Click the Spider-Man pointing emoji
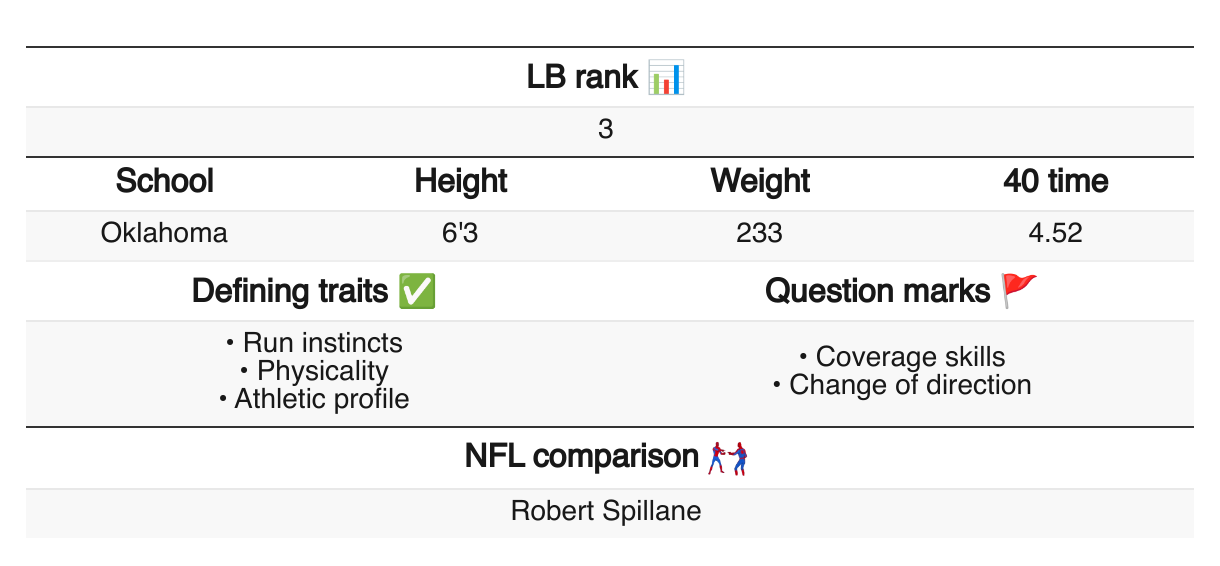 coord(728,457)
